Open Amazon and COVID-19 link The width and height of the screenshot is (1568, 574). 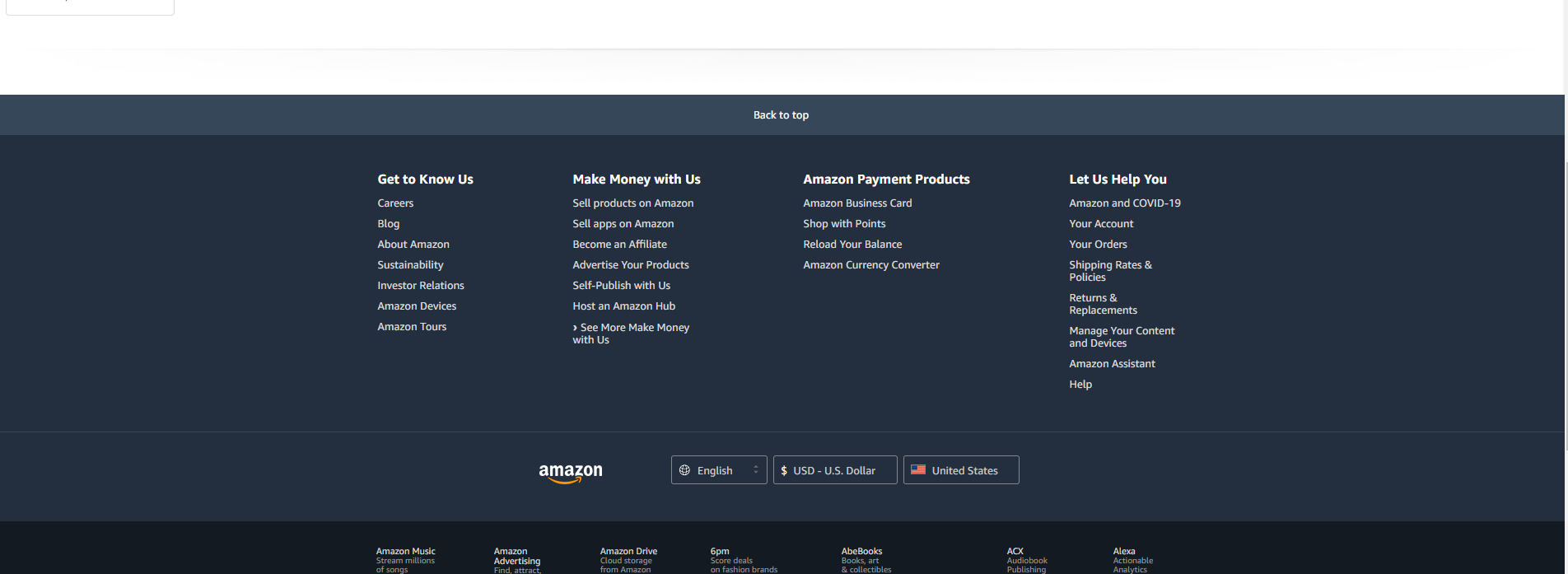click(1125, 203)
